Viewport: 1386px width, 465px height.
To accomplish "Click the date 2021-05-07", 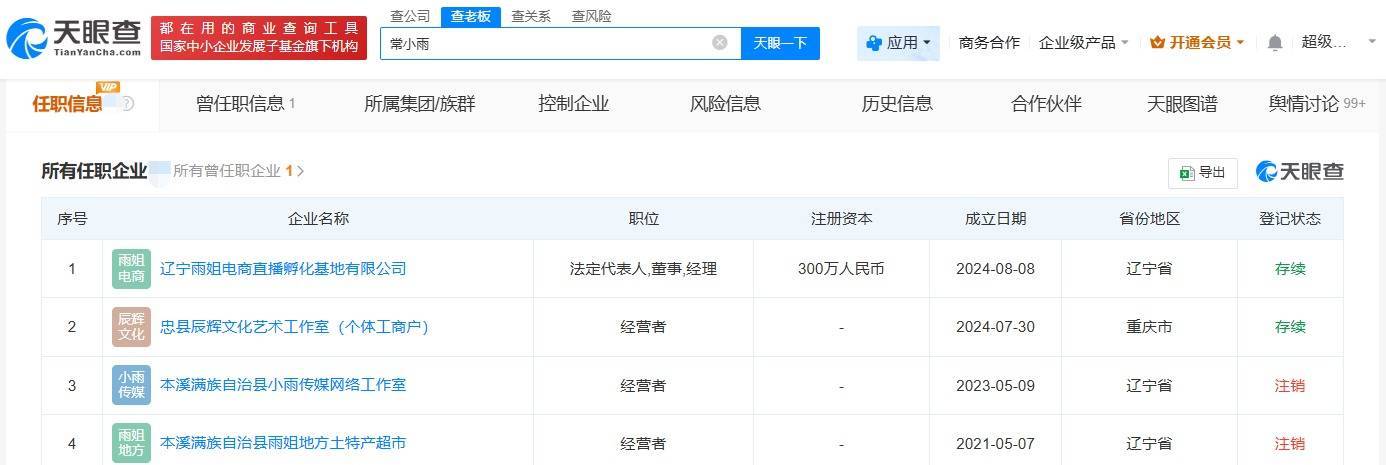I will [x=995, y=443].
